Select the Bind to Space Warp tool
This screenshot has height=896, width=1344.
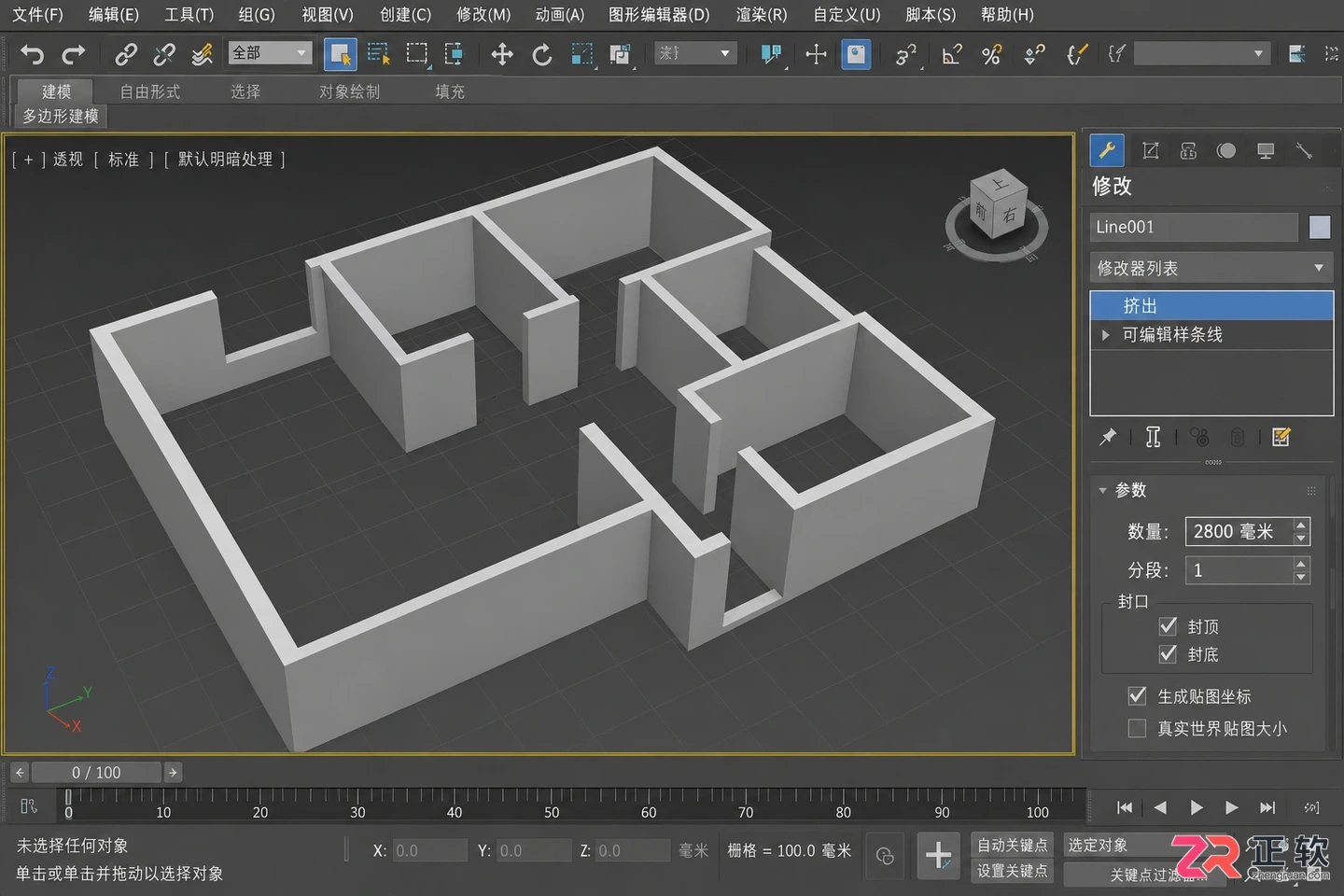(x=202, y=54)
